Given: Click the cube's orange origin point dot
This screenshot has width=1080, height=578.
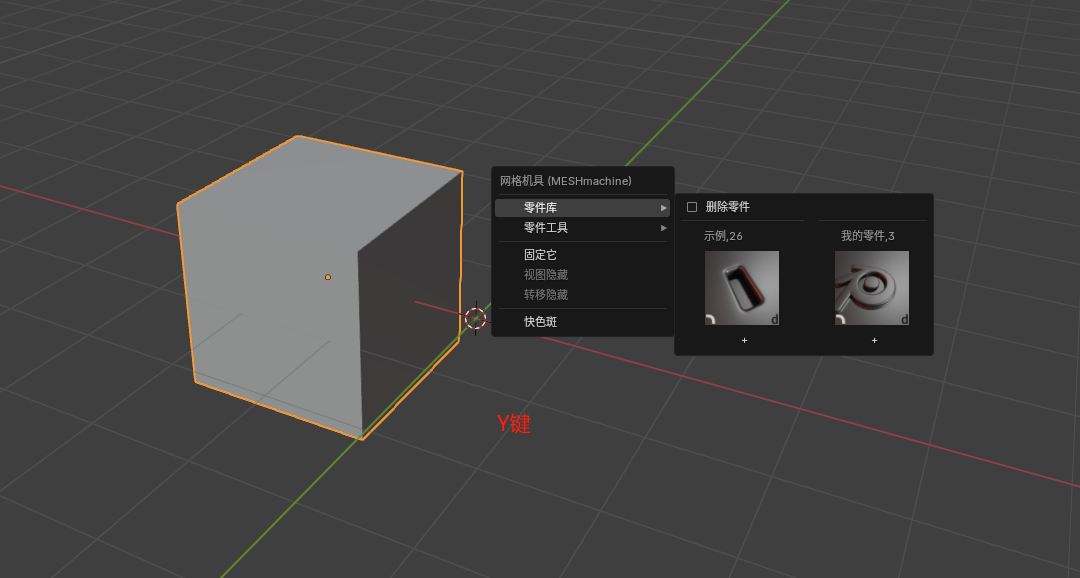Looking at the screenshot, I should coord(328,277).
